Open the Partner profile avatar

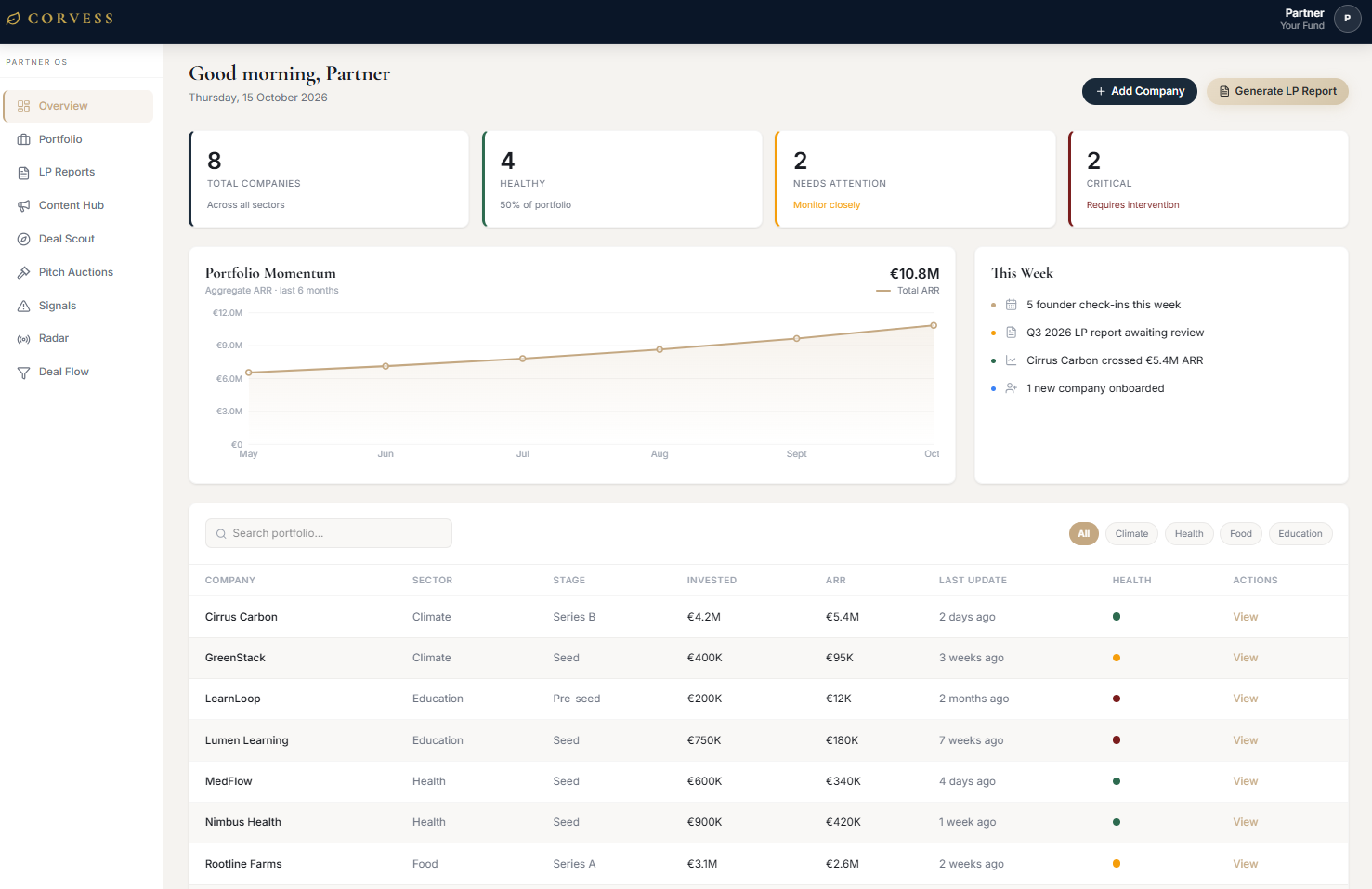(1347, 19)
